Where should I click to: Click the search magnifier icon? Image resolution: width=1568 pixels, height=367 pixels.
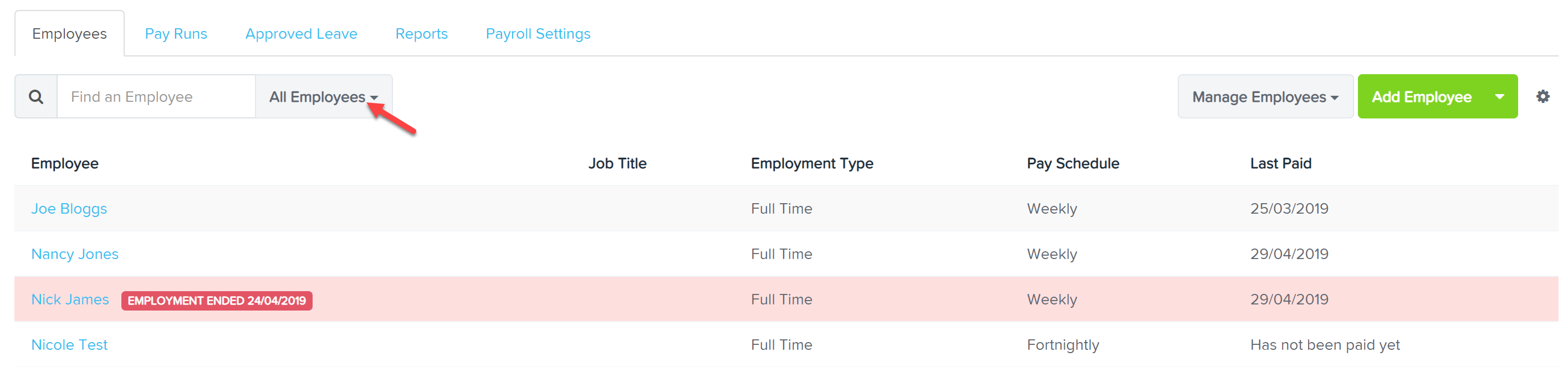36,97
